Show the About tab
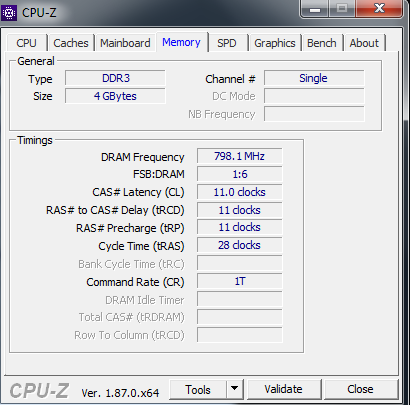This screenshot has width=410, height=405. click(364, 43)
